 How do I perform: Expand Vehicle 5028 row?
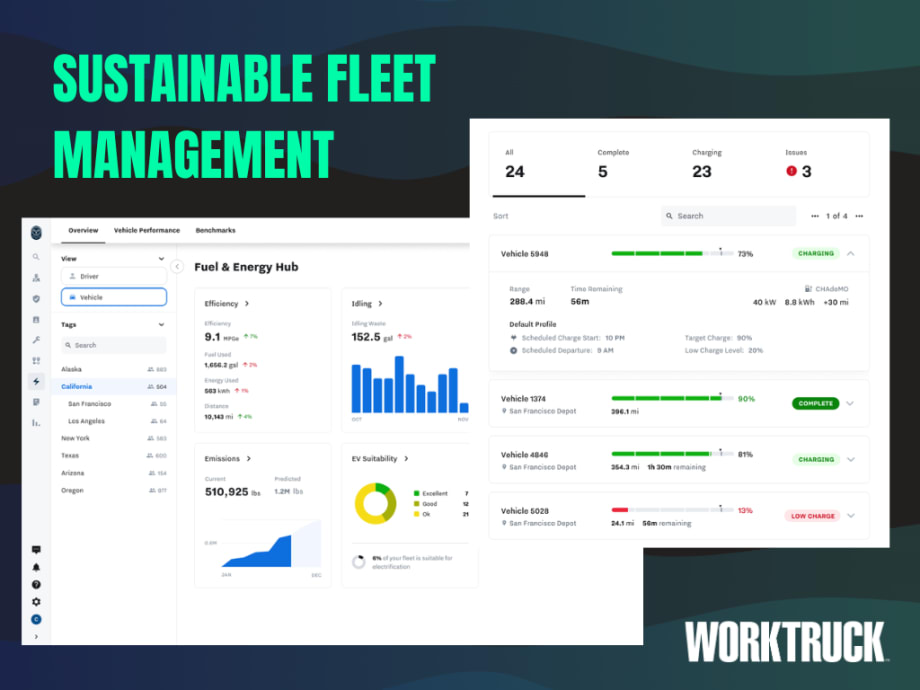pyautogui.click(x=851, y=516)
